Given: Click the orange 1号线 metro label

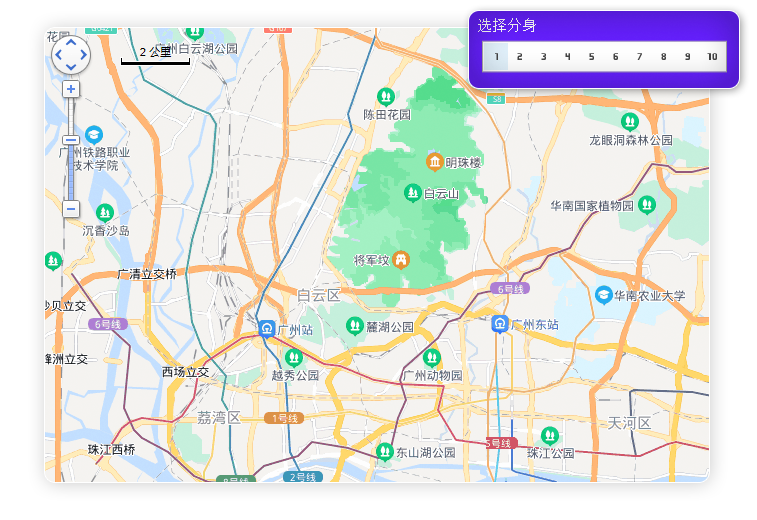Looking at the screenshot, I should pos(284,418).
